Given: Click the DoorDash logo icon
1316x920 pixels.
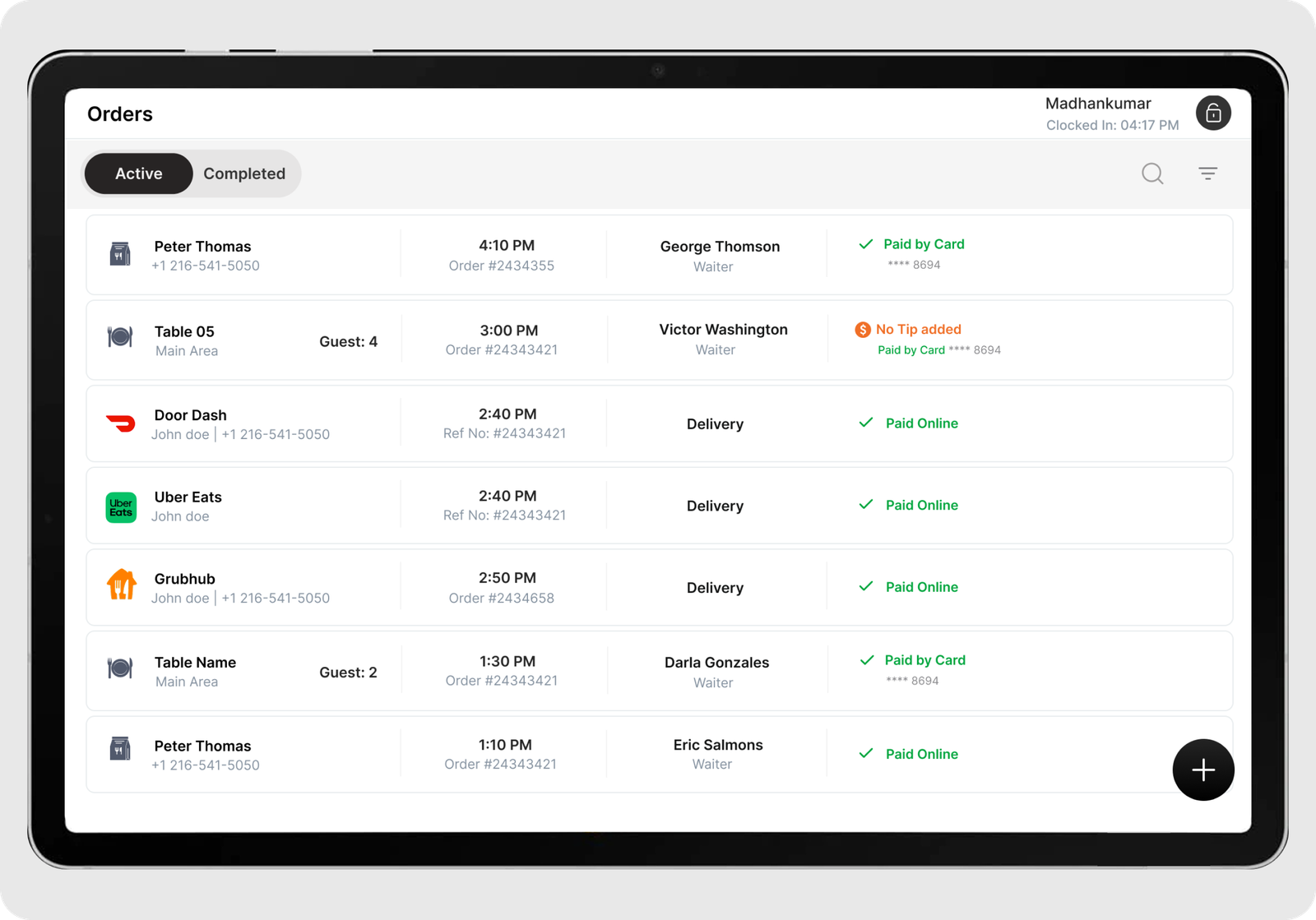Looking at the screenshot, I should pyautogui.click(x=121, y=424).
